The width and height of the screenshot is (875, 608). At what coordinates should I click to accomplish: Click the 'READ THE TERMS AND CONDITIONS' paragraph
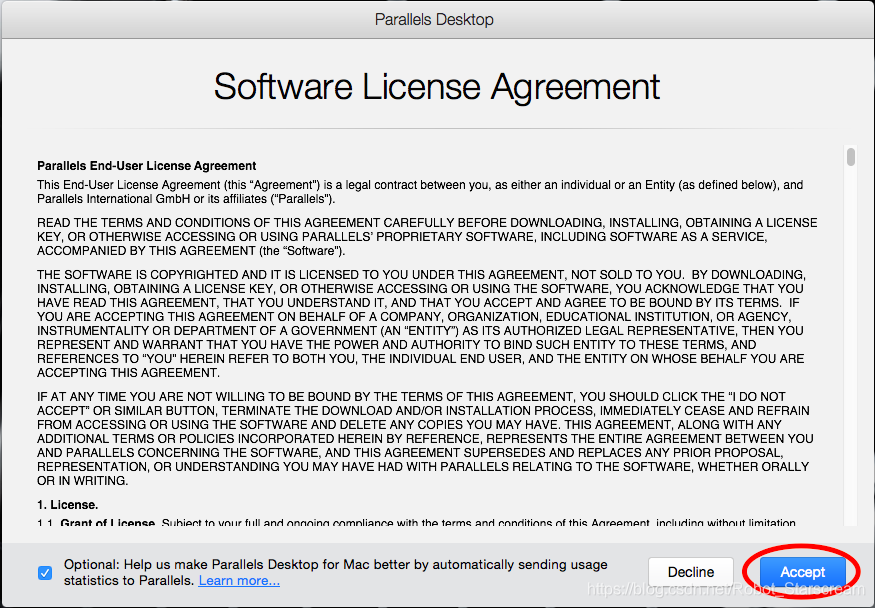click(x=427, y=237)
